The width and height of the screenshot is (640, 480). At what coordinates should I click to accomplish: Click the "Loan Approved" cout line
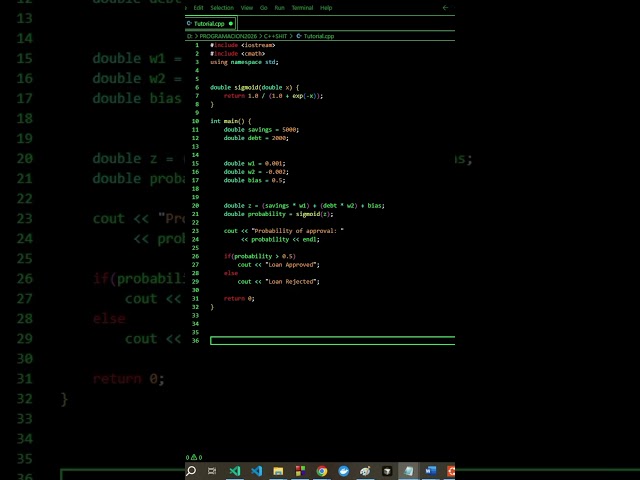tap(279, 265)
